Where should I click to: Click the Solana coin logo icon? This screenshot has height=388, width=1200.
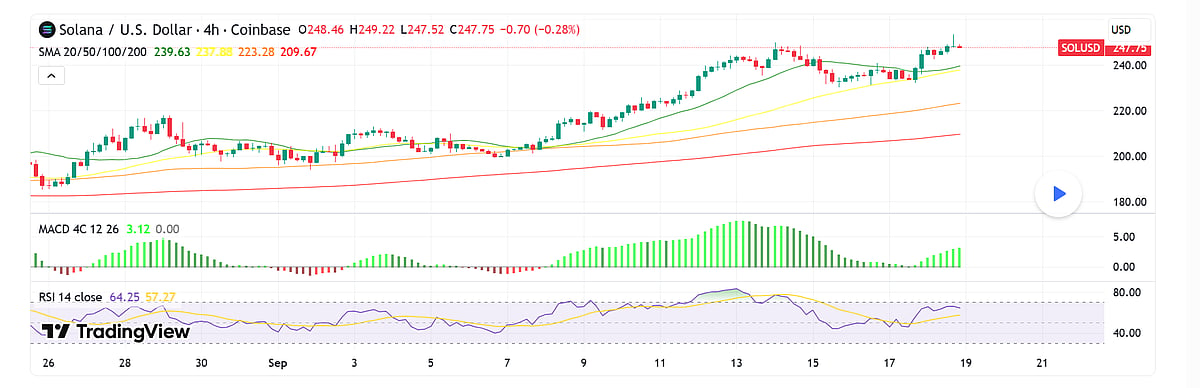pyautogui.click(x=47, y=31)
